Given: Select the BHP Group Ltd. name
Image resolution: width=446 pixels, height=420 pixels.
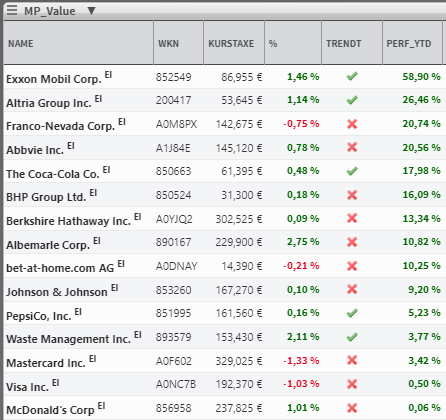Looking at the screenshot, I should [46, 197].
